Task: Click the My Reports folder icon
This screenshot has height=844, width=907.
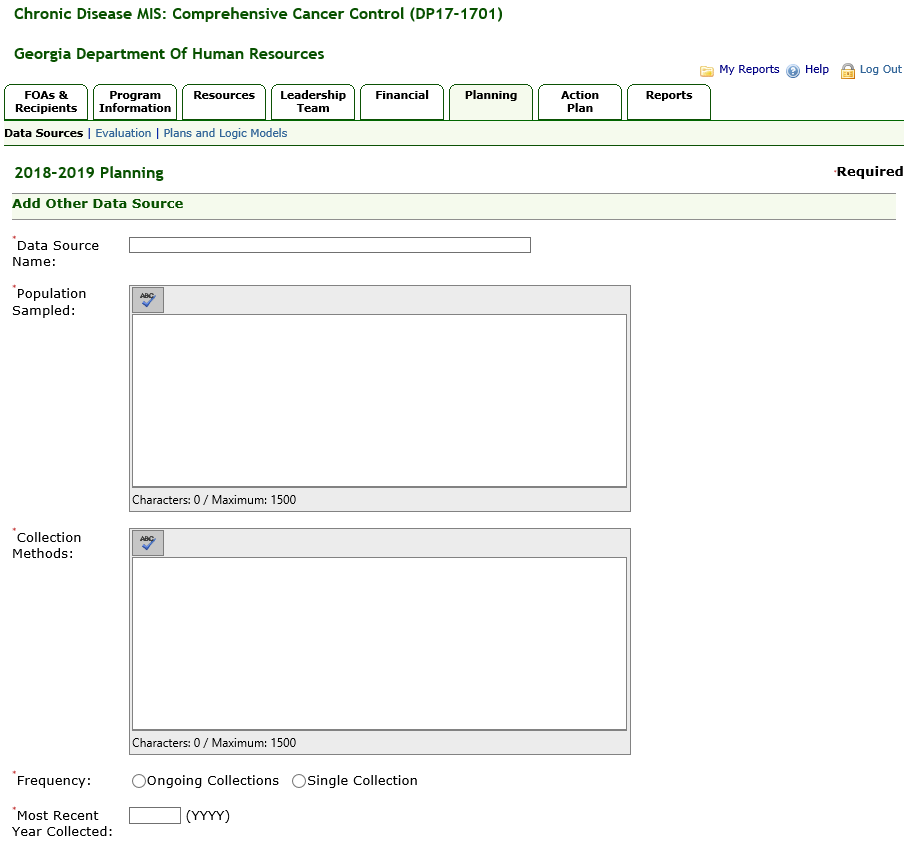Action: coord(707,71)
